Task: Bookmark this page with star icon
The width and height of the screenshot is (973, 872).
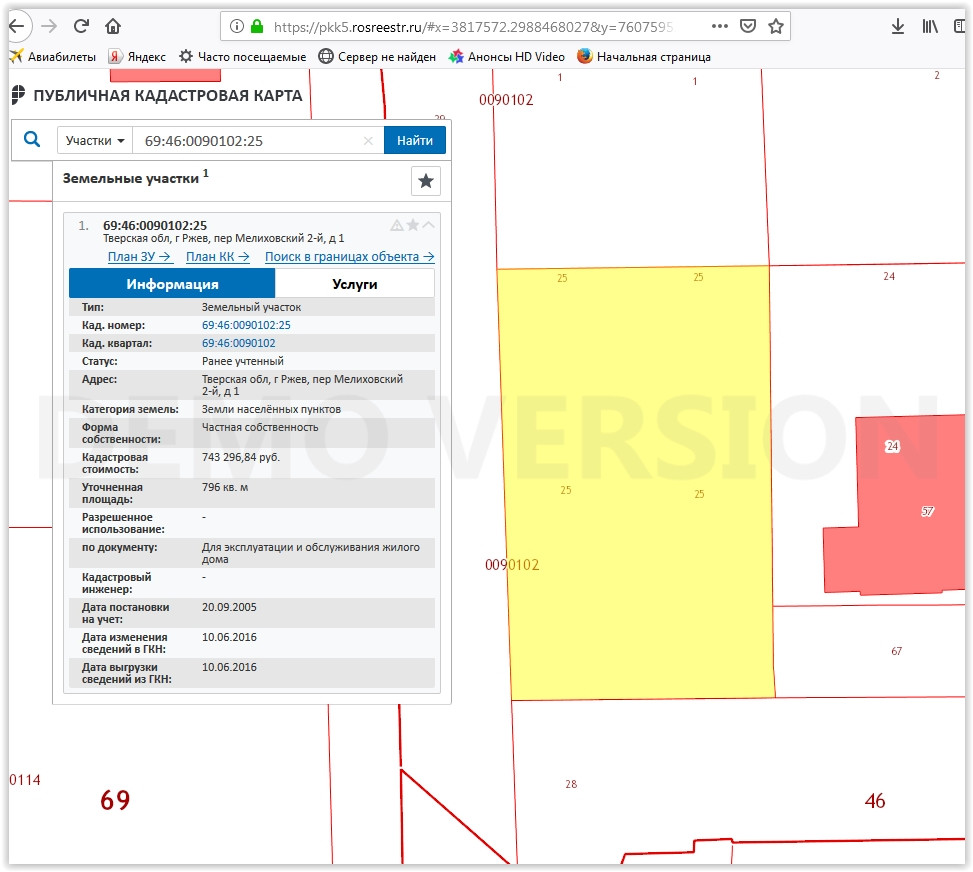Action: pos(776,26)
